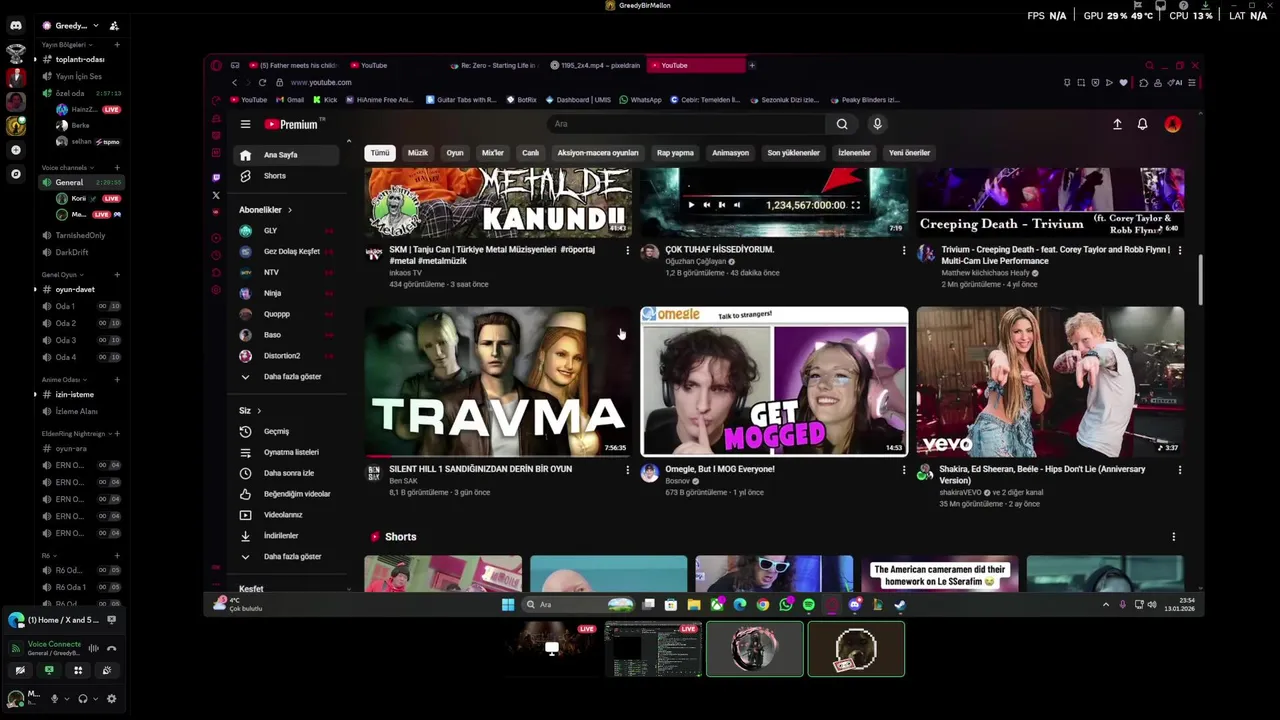Select Müzik filter chip
The height and width of the screenshot is (720, 1280).
(418, 153)
